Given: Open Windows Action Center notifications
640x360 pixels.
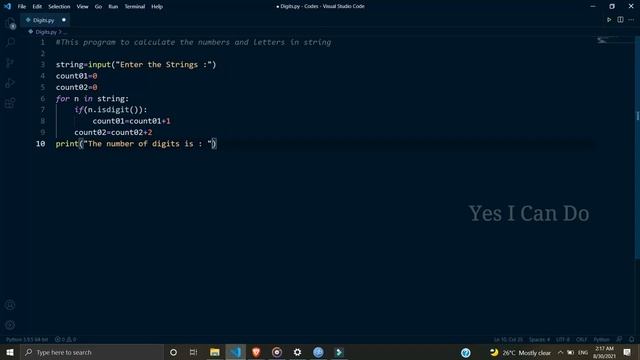Looking at the screenshot, I should click(627, 352).
